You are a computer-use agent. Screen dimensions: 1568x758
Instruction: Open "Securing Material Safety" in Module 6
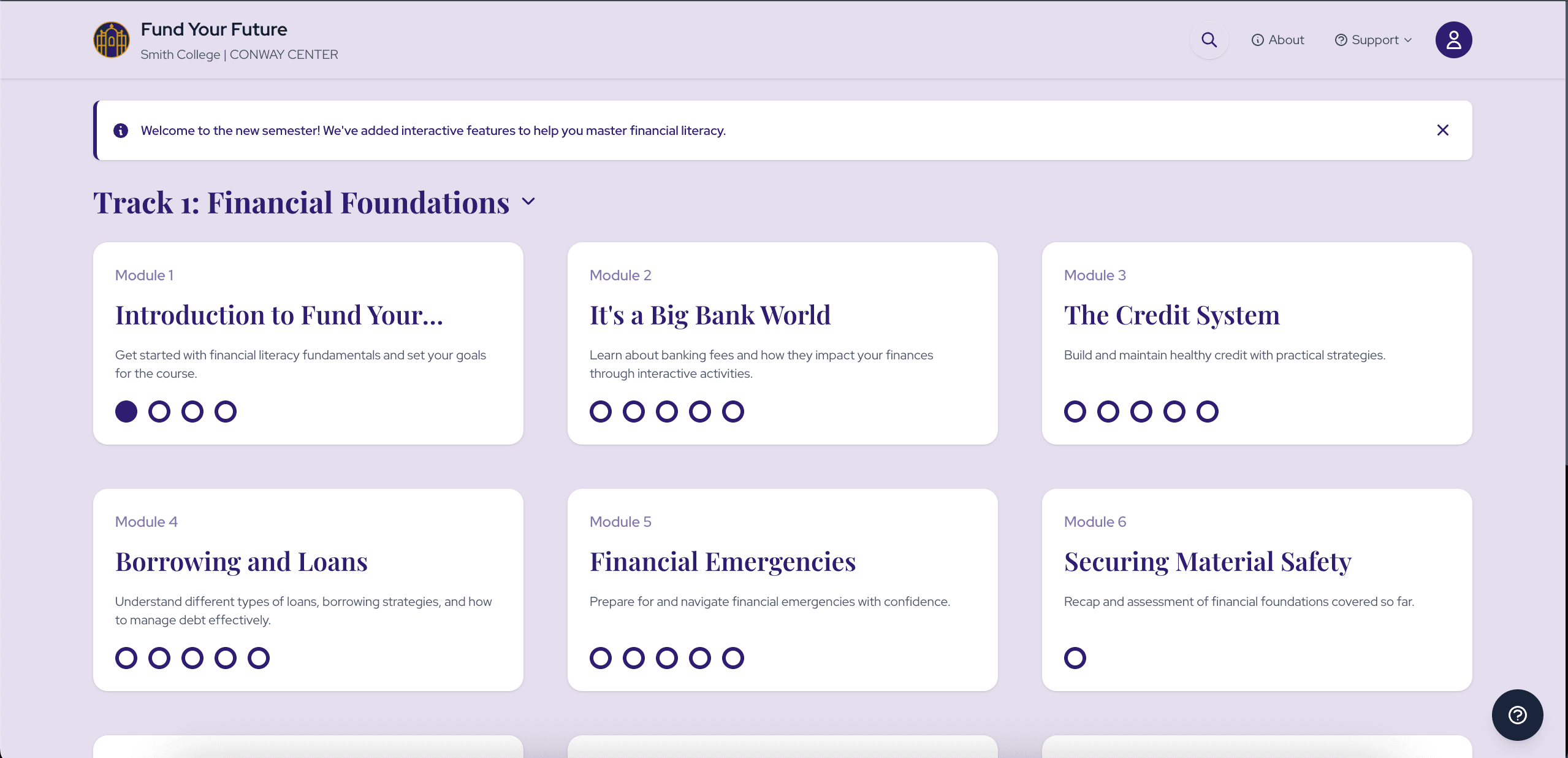coord(1208,561)
